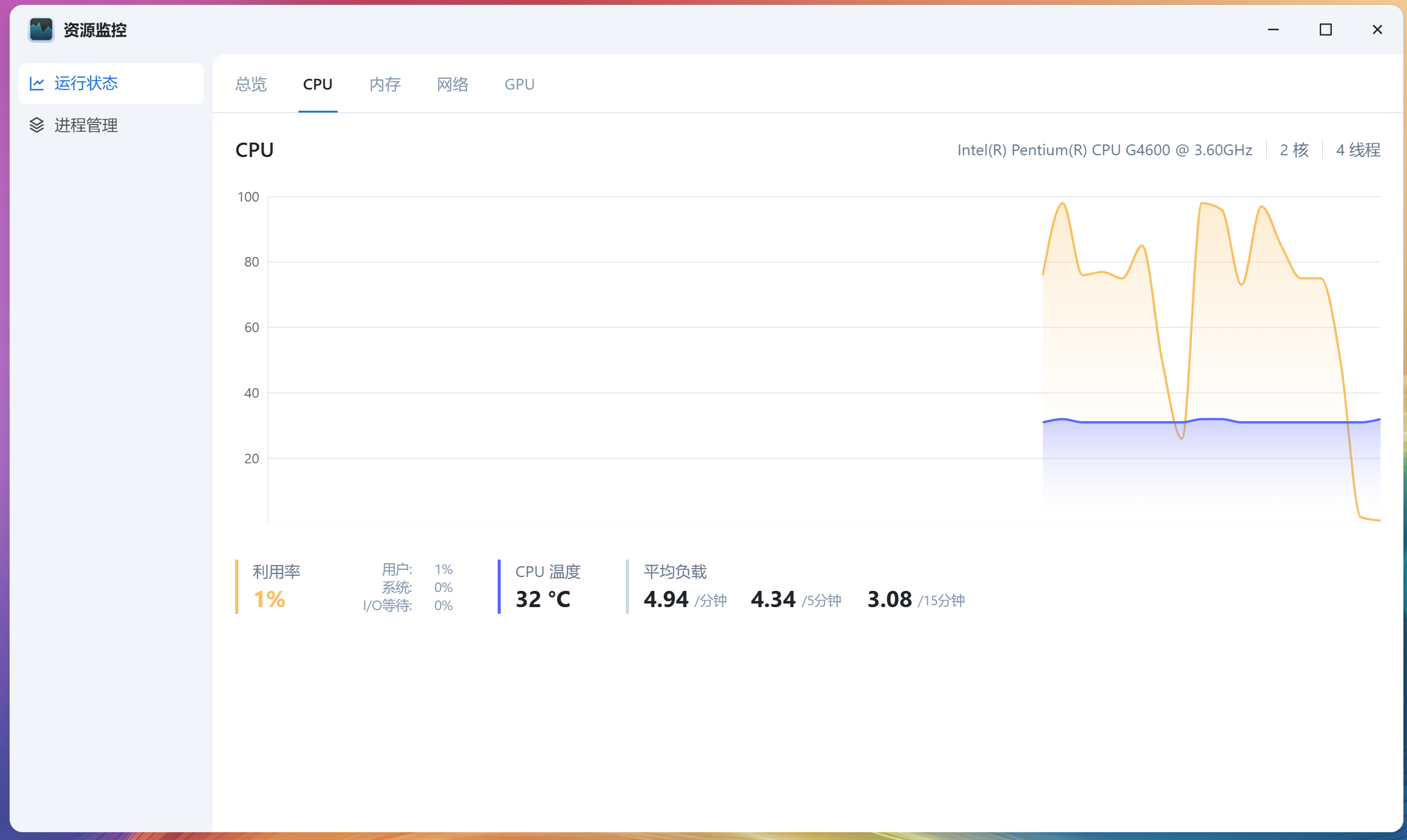
Task: Click the Intel(R) Pentium(R) CPU G4600 model text
Action: (1105, 150)
